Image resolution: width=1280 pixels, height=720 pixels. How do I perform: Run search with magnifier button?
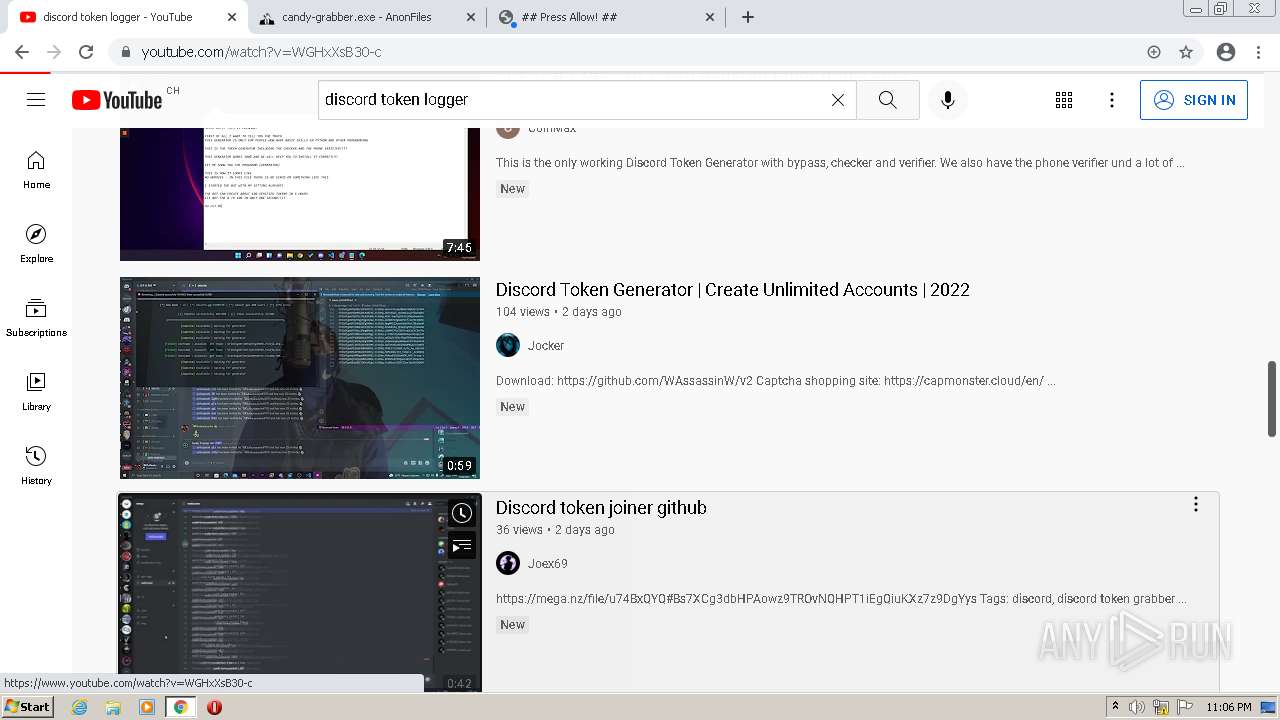click(887, 99)
